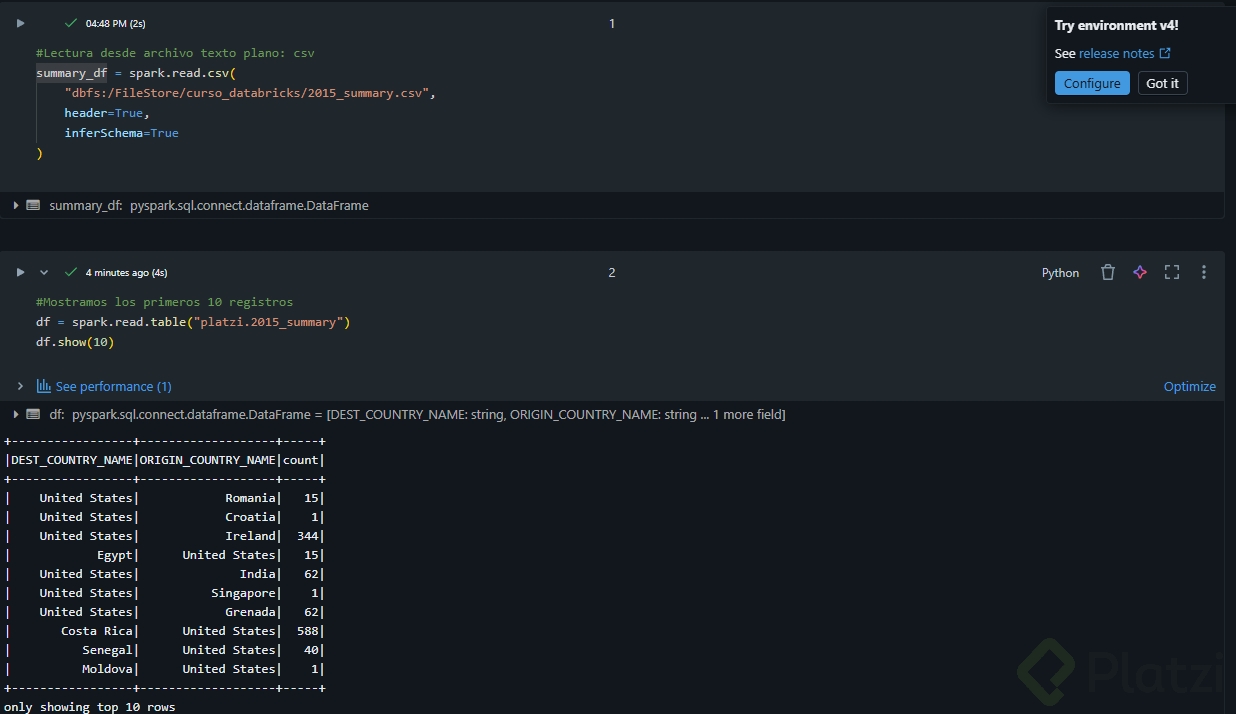Click the df DataFrame table icon
This screenshot has height=714, width=1236.
pyautogui.click(x=33, y=414)
